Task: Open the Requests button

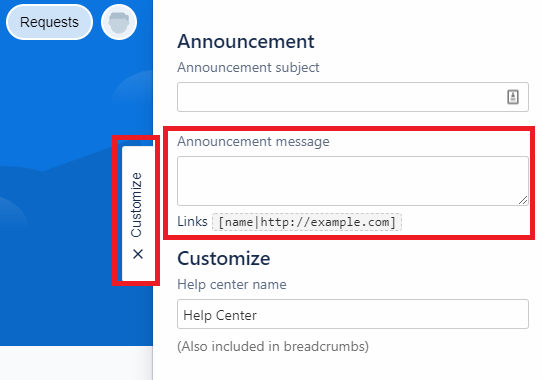Action: (x=49, y=22)
